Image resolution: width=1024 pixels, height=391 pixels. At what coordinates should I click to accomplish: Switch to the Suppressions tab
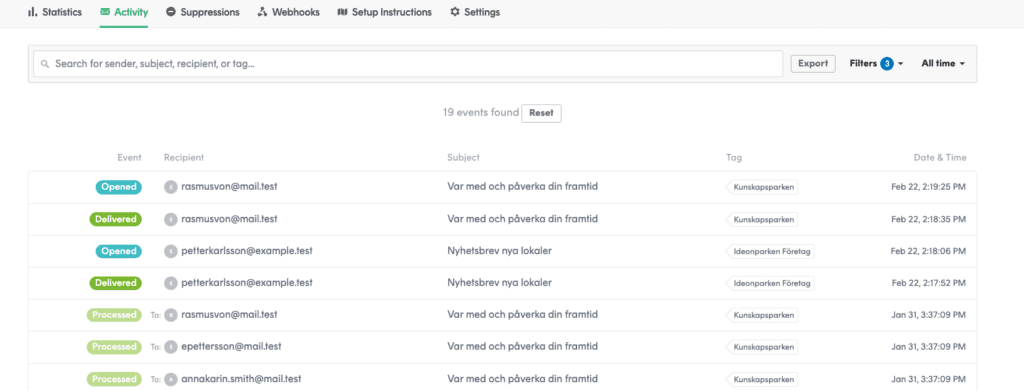tap(202, 12)
